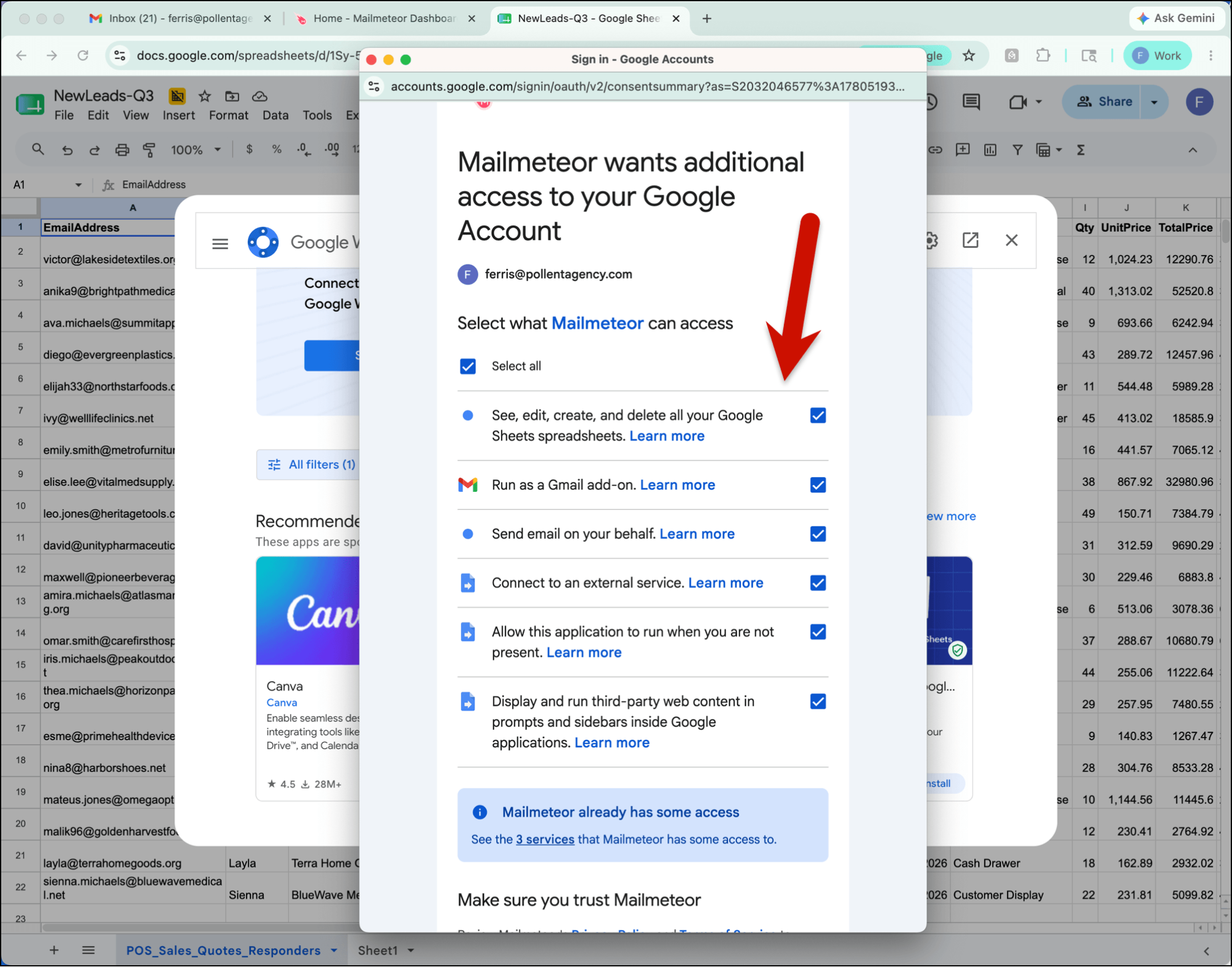The image size is (1232, 967).
Task: Click the Insert link icon in toolbar
Action: point(936,150)
